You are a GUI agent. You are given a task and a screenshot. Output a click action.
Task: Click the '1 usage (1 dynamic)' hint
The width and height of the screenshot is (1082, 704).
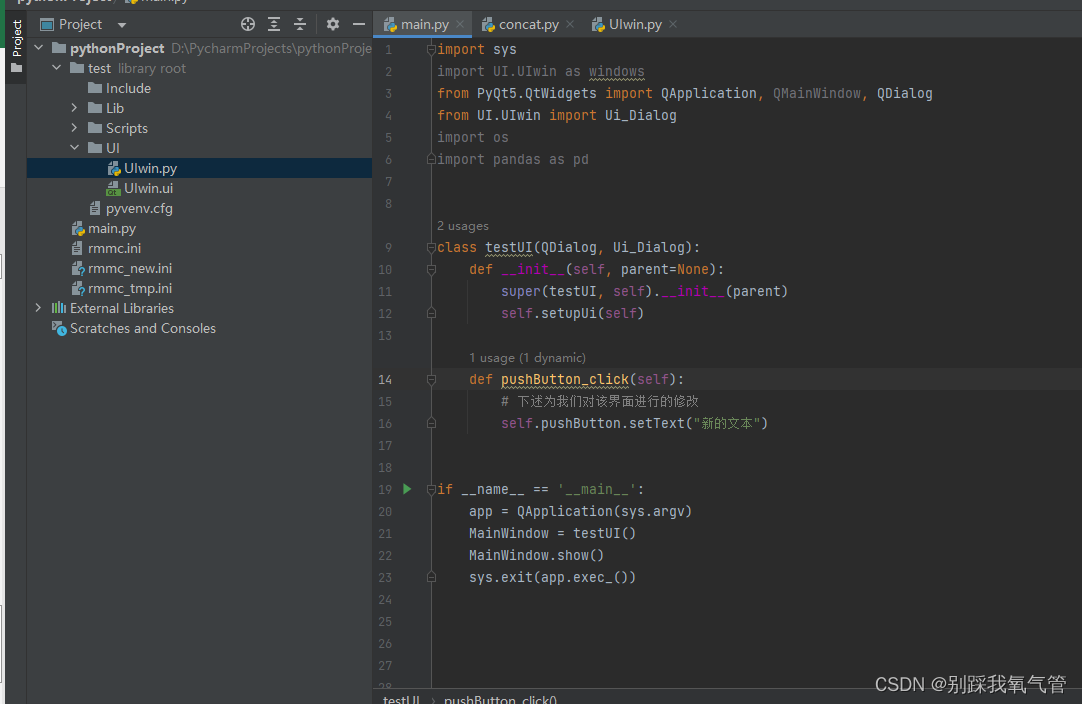(527, 358)
